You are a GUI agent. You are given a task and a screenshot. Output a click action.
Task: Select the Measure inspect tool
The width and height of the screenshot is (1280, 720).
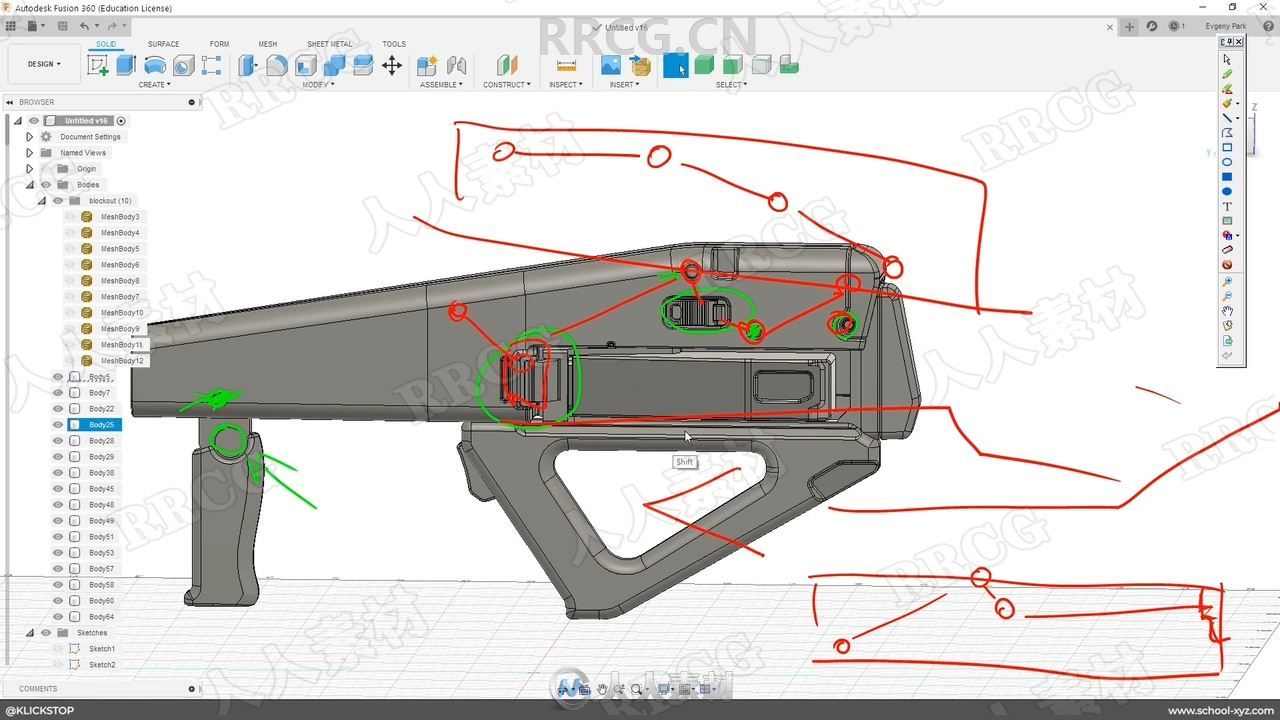point(566,65)
